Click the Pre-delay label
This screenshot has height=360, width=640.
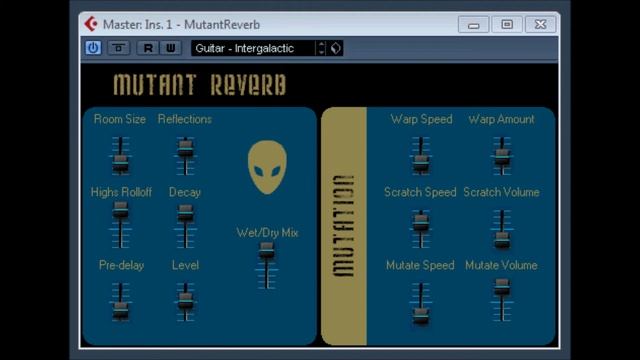121,265
